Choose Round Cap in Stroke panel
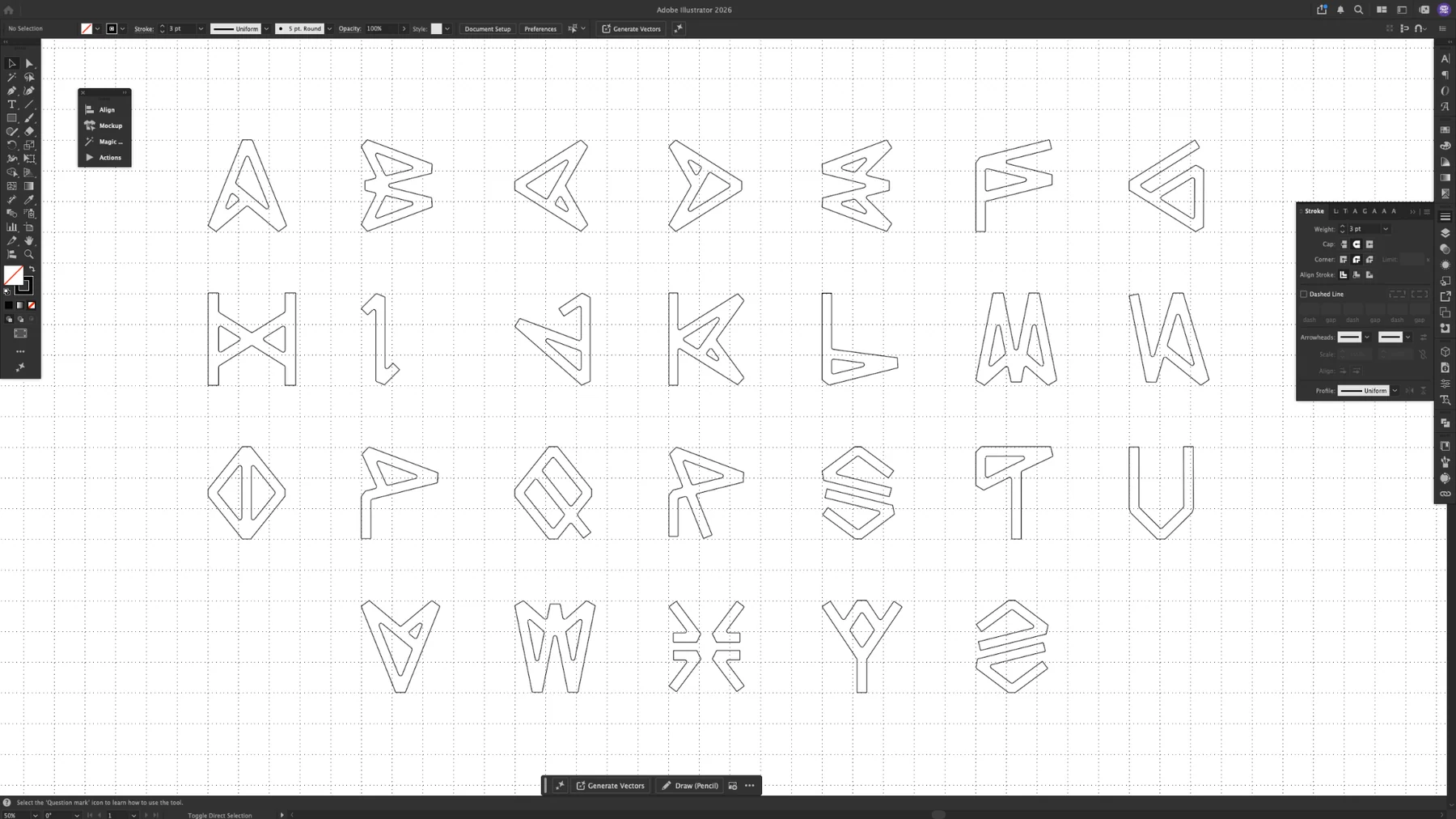 point(1357,244)
